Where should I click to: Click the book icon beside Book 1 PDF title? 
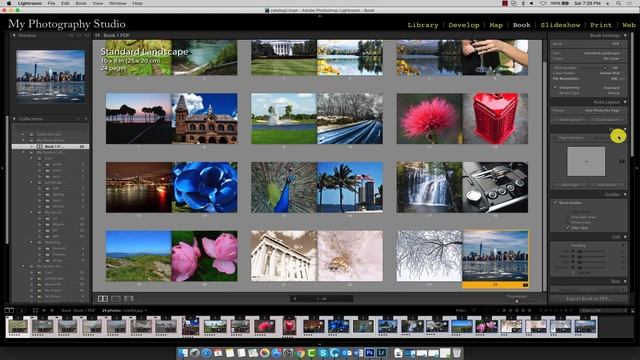pyautogui.click(x=98, y=36)
